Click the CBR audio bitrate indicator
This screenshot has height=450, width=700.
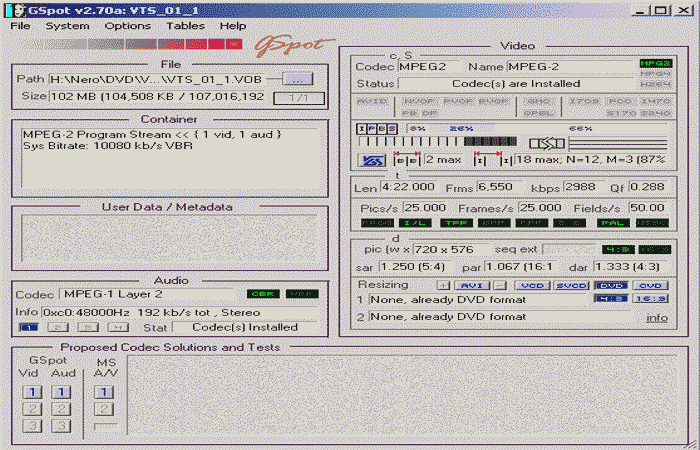263,294
